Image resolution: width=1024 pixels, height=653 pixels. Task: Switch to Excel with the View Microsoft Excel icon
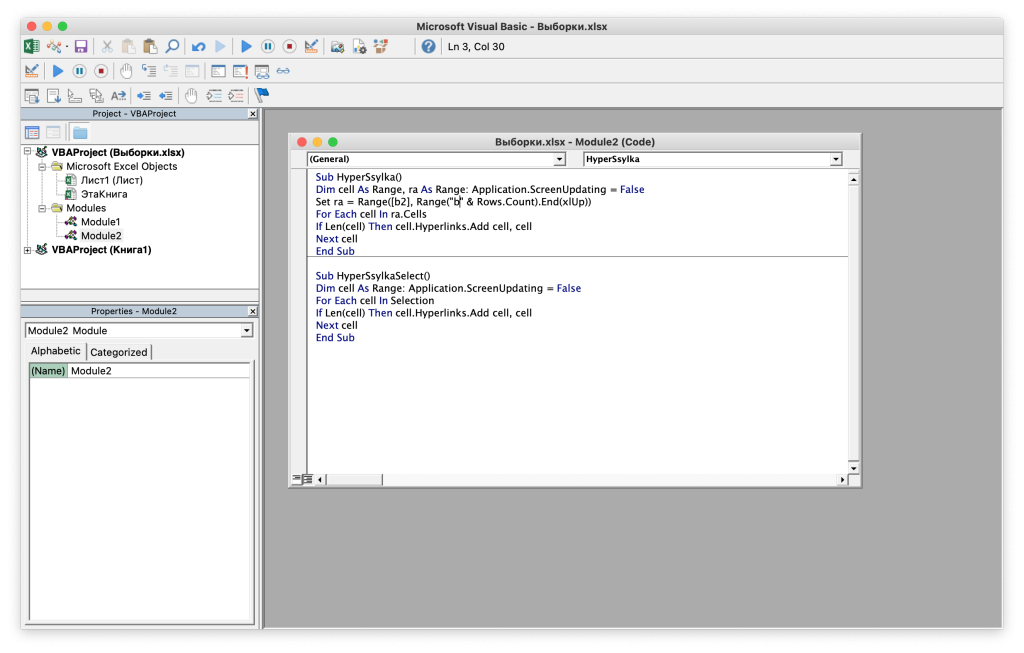point(31,46)
